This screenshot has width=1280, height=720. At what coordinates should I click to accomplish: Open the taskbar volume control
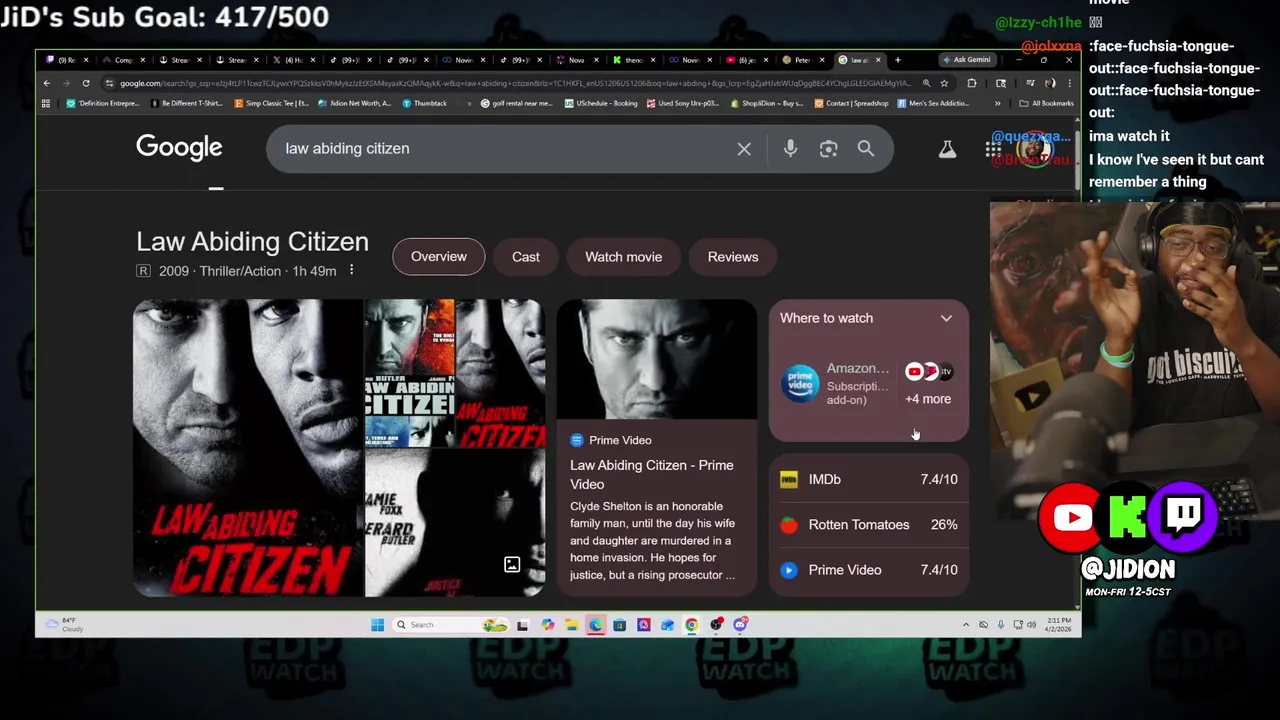pyautogui.click(x=1031, y=625)
